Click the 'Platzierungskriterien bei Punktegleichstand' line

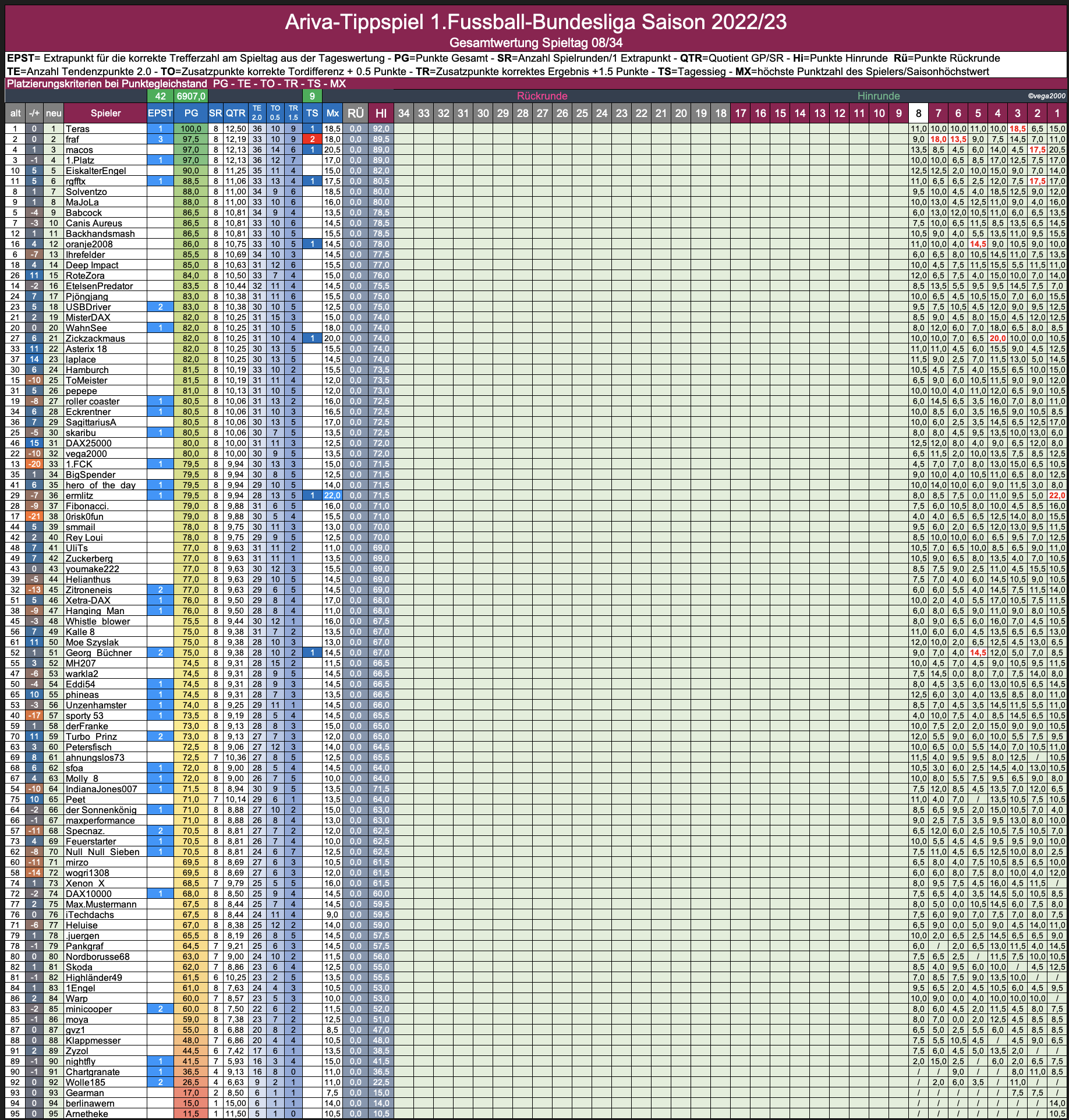pos(176,84)
